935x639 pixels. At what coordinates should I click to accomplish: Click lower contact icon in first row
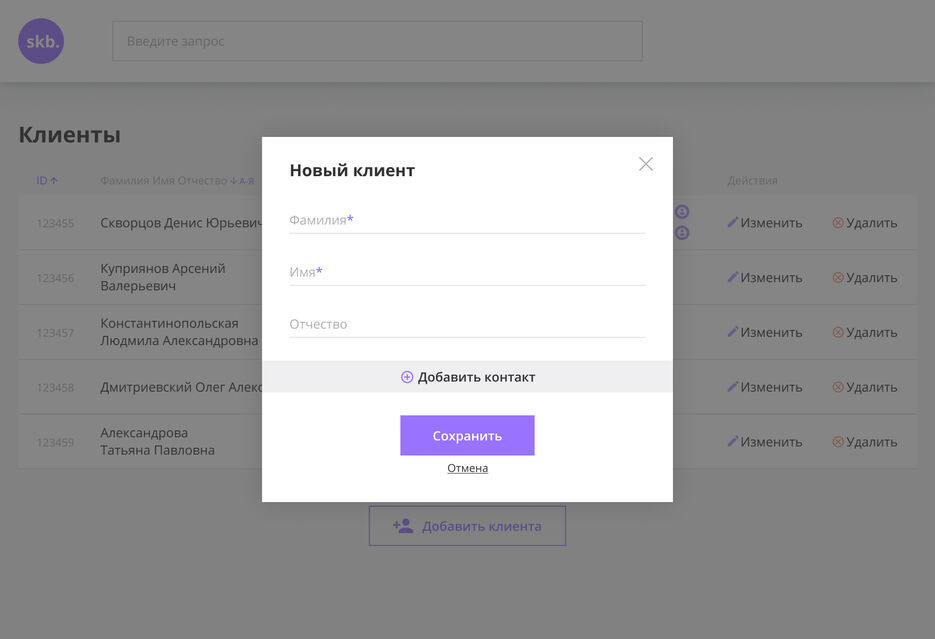click(682, 233)
